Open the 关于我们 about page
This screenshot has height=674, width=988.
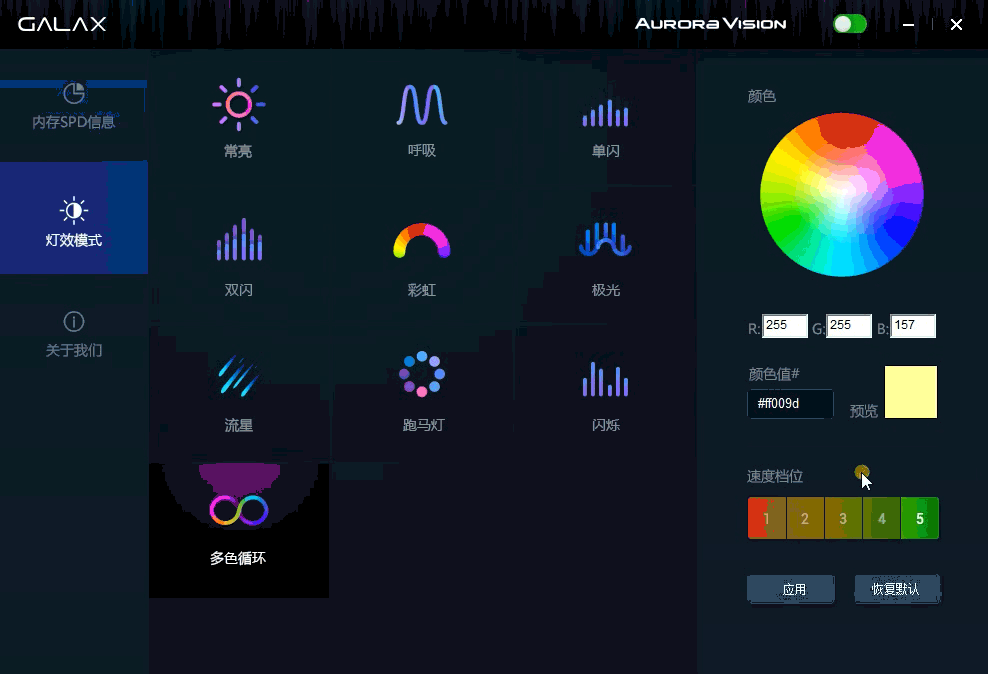click(73, 333)
